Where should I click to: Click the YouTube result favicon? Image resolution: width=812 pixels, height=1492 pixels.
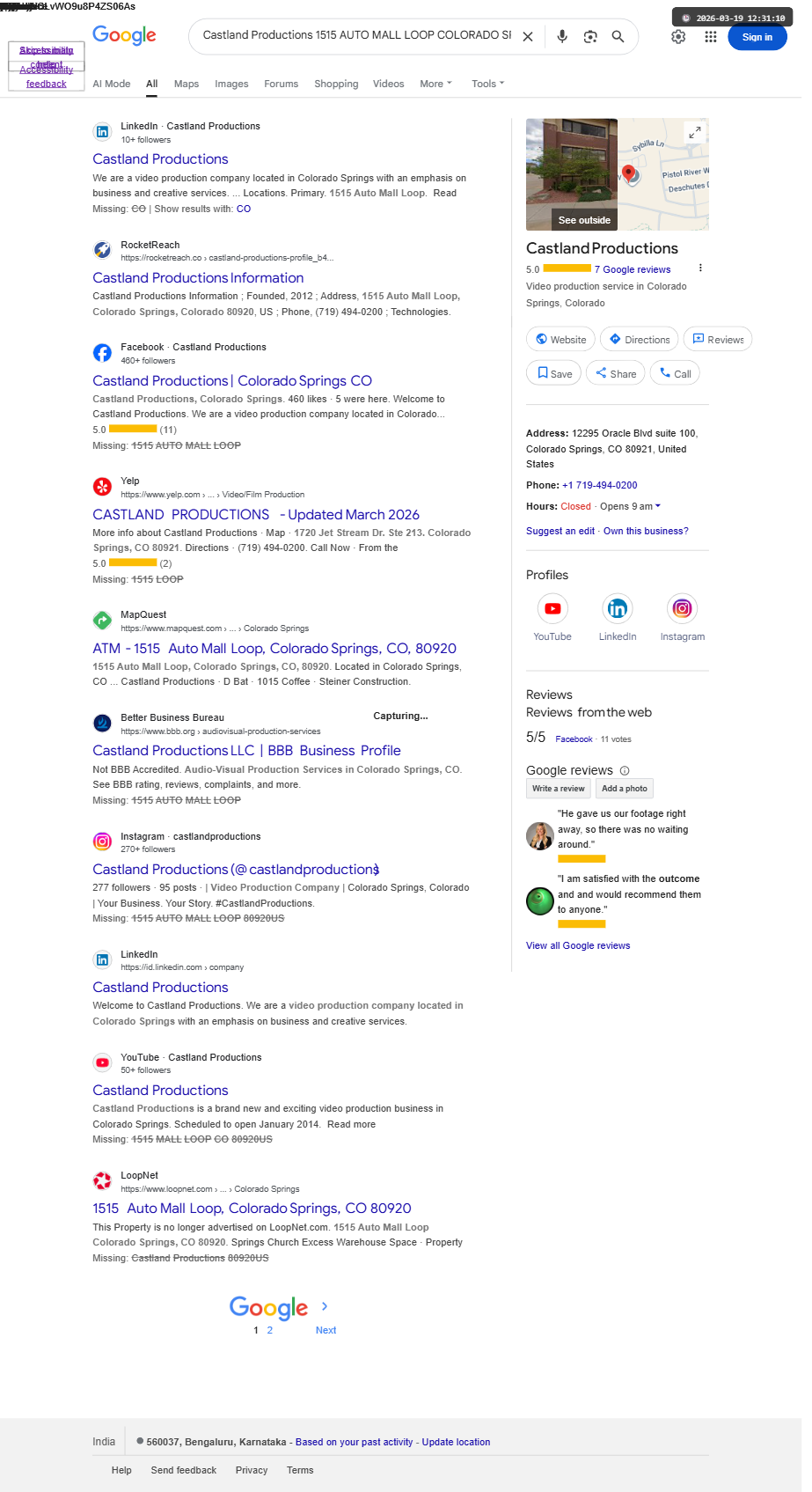(102, 1062)
